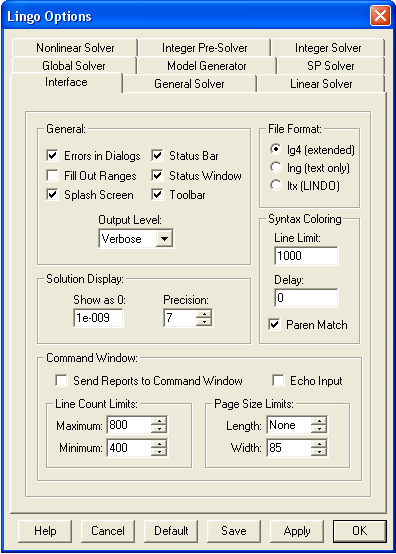This screenshot has width=396, height=554.
Task: Disable the Paren Match checkbox
Action: tap(274, 324)
